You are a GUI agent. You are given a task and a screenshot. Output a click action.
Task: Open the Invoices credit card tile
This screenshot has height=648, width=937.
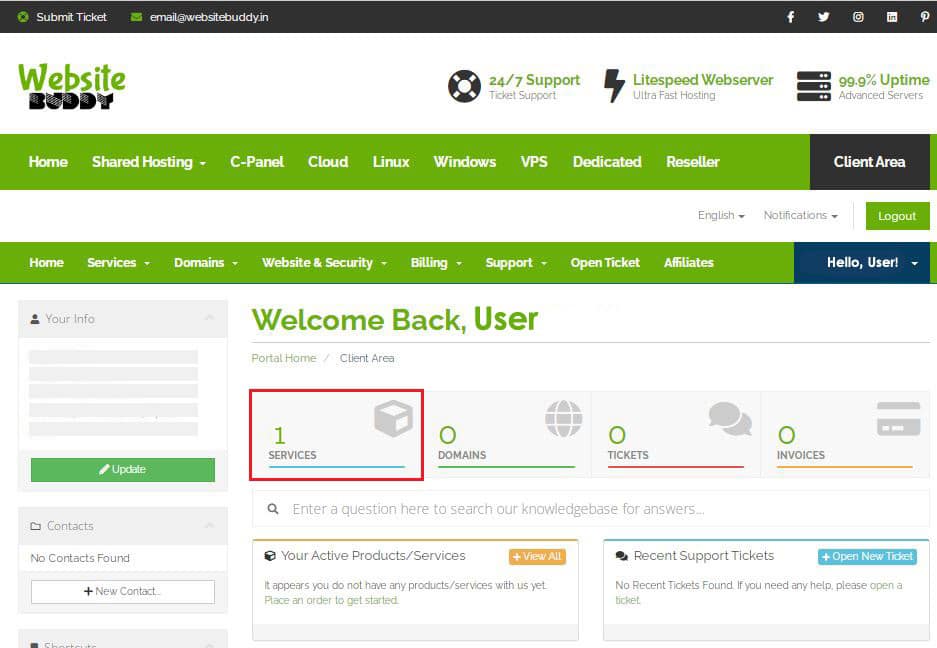tap(845, 435)
